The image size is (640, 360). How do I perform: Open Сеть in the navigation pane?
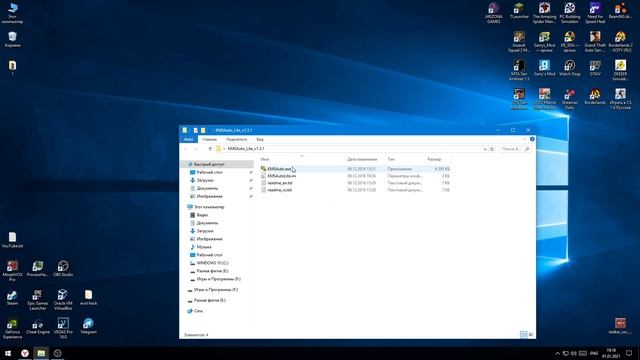(x=198, y=311)
